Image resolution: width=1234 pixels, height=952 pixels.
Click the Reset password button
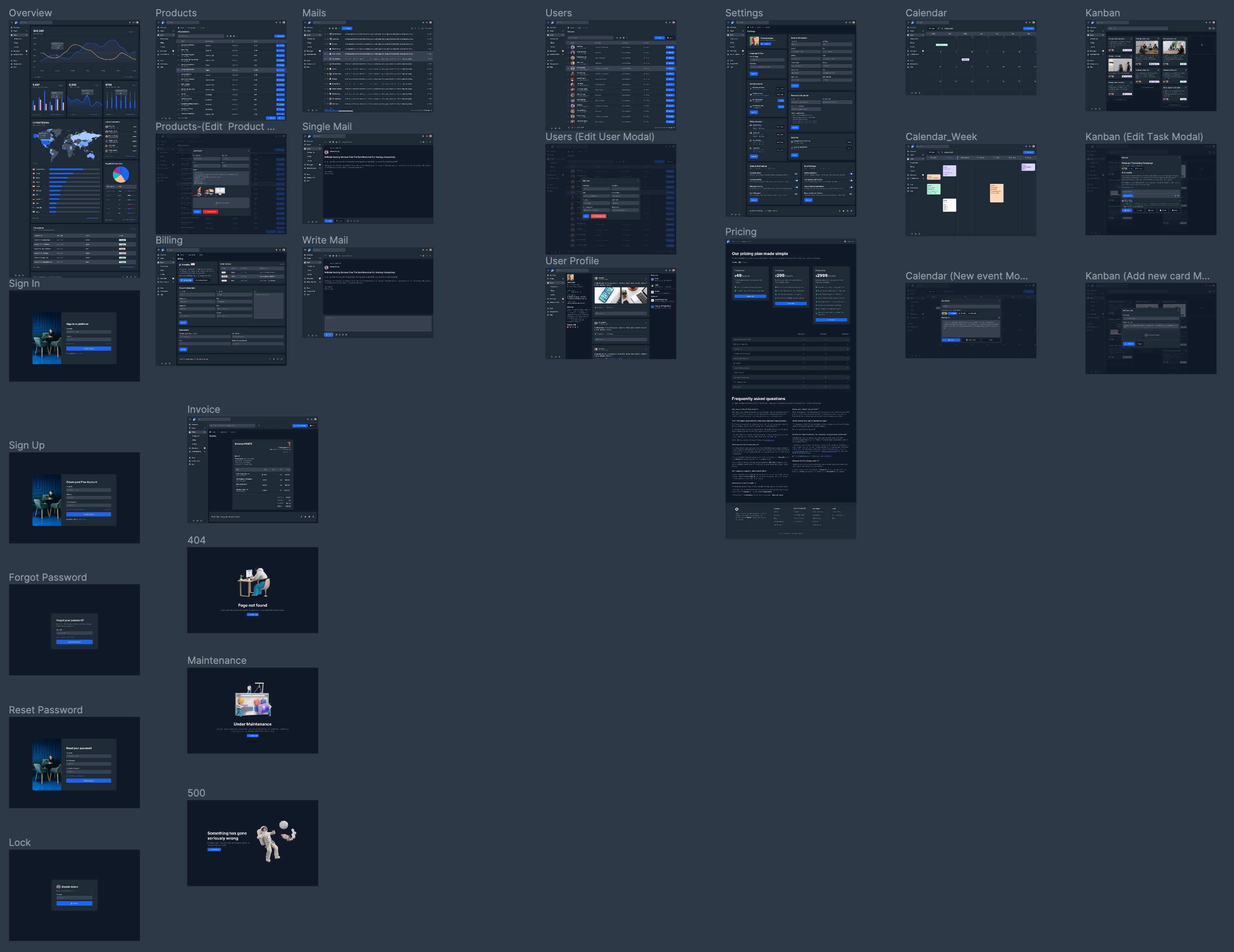pyautogui.click(x=89, y=780)
